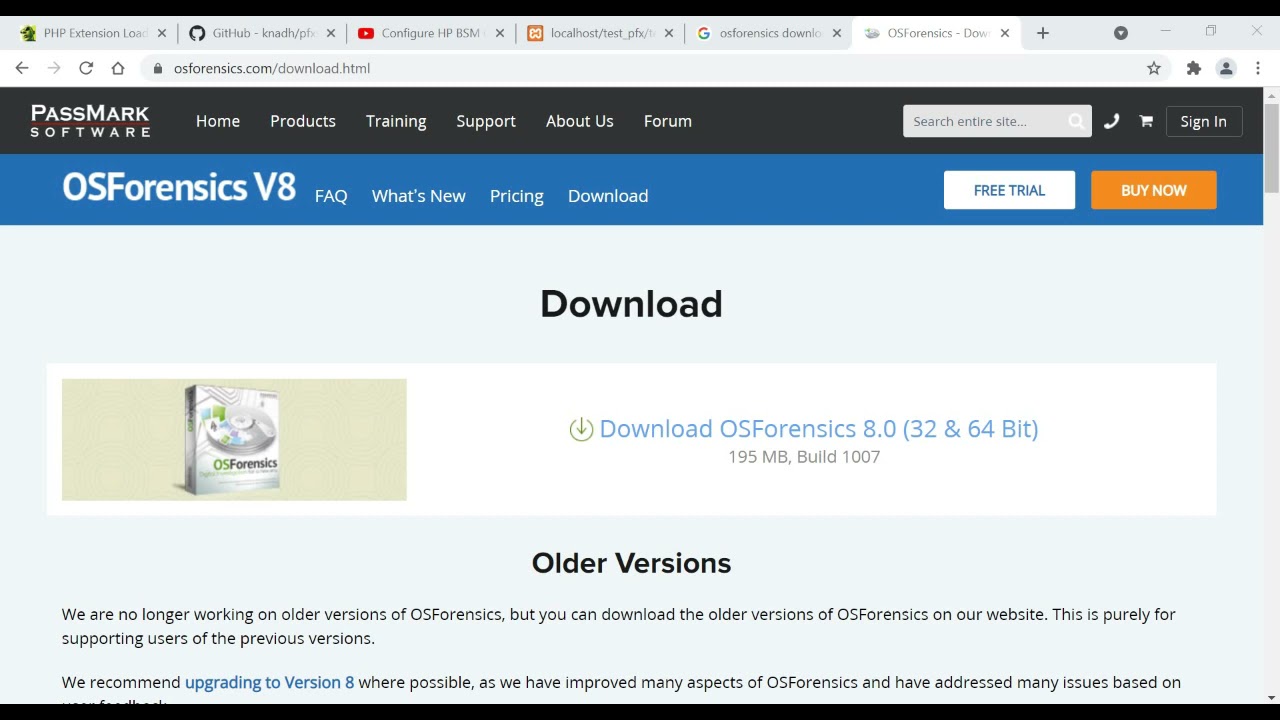Close the Configure HP BSM tab
The height and width of the screenshot is (720, 1280).
(500, 33)
